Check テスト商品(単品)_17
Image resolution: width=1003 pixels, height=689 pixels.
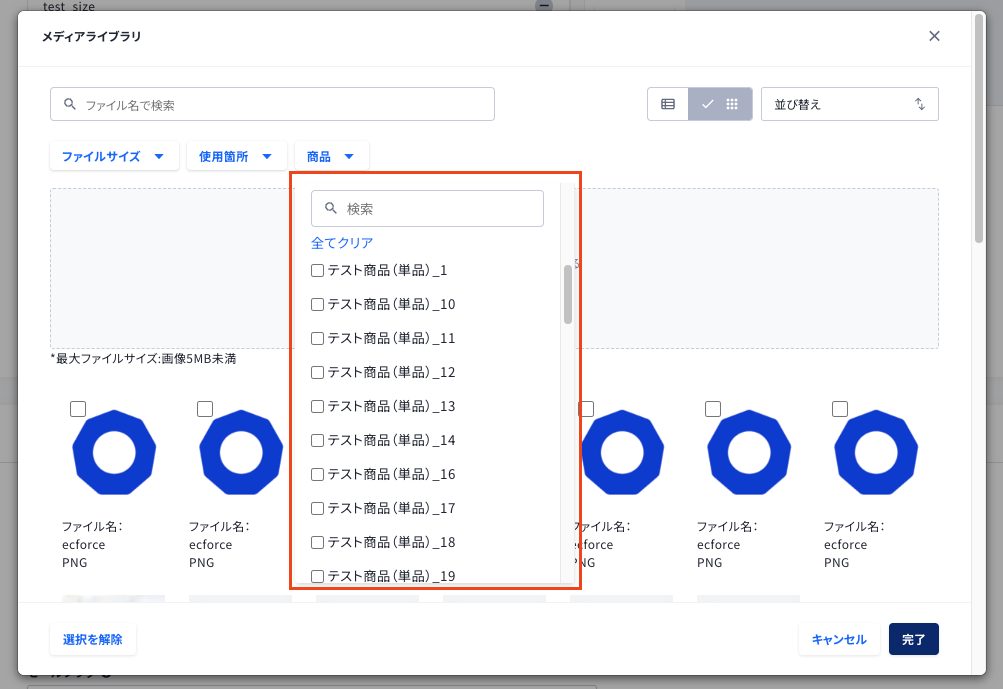coord(317,509)
